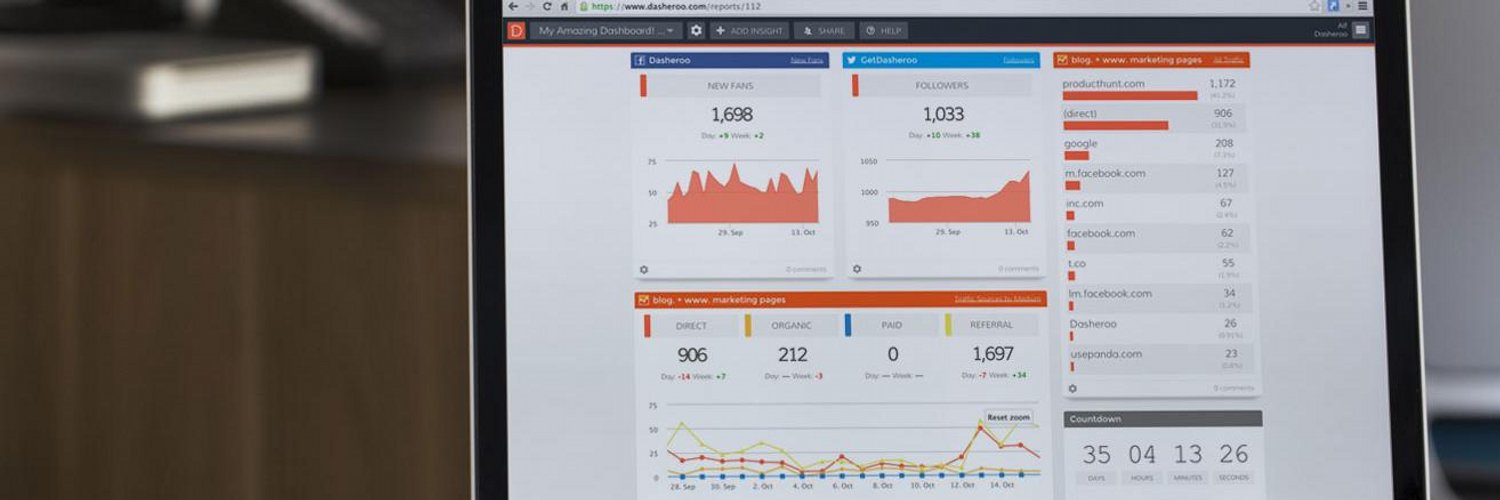Go to browser home icon
The width and height of the screenshot is (1500, 500).
(563, 6)
